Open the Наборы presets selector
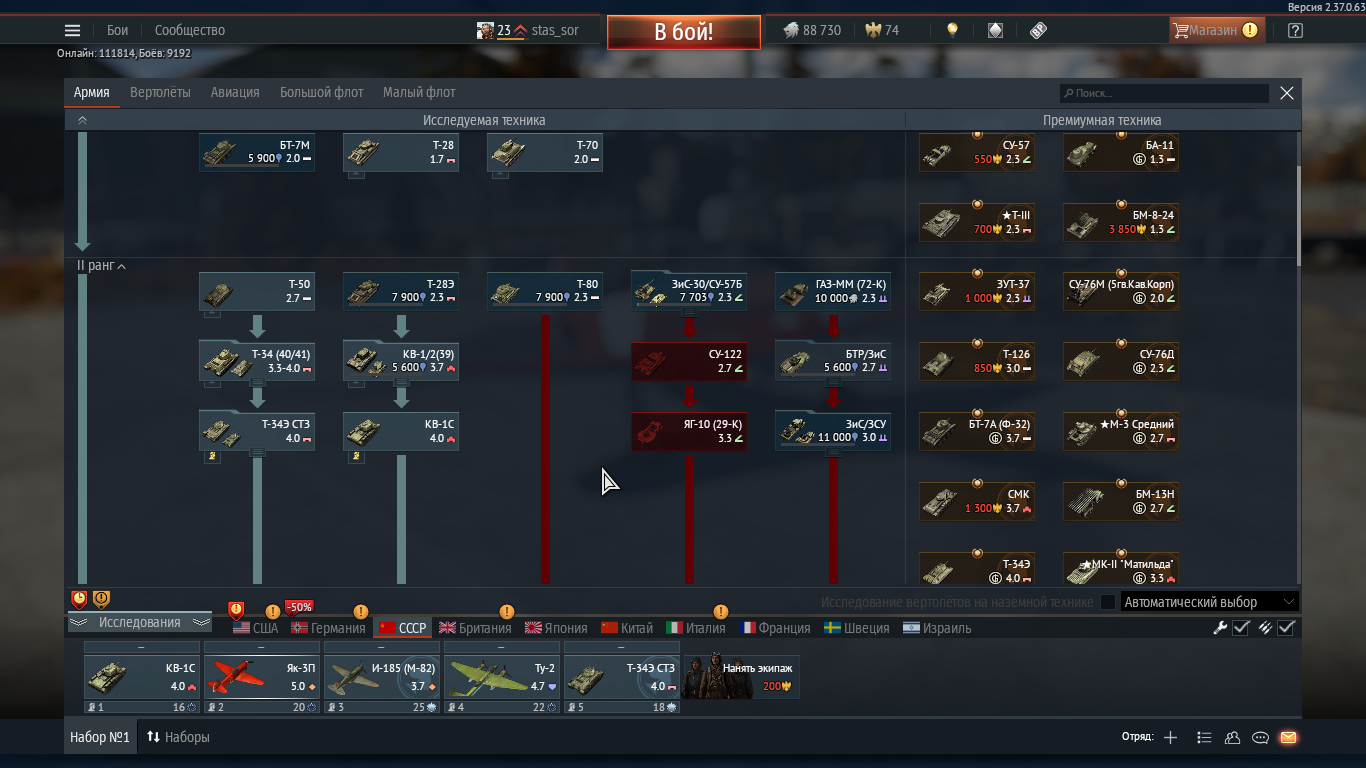Viewport: 1366px width, 768px height. tap(178, 737)
